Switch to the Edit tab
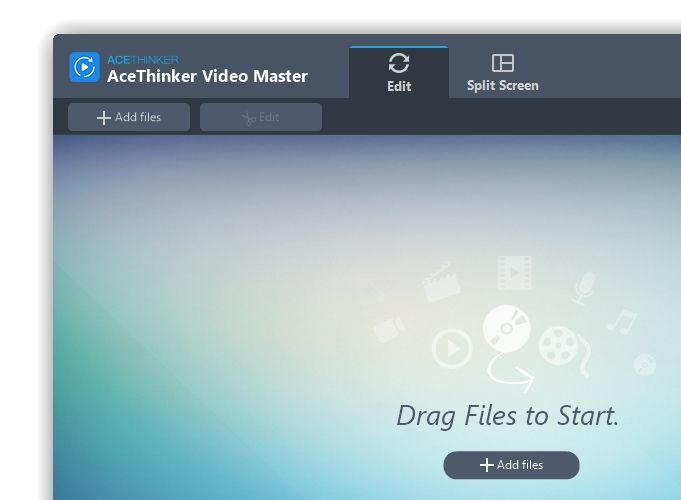681x500 pixels. point(399,72)
